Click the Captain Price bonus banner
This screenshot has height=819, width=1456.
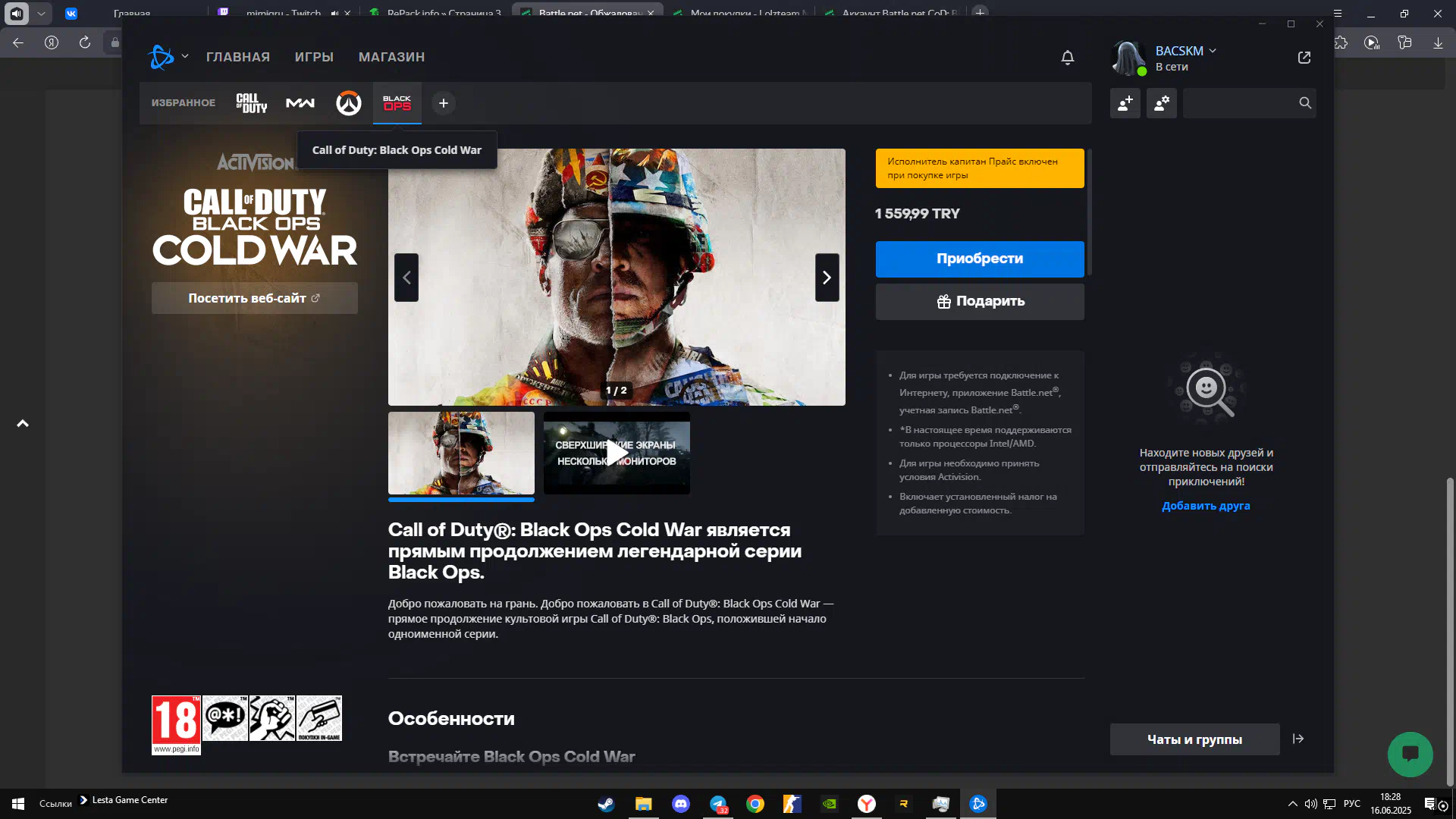point(980,168)
